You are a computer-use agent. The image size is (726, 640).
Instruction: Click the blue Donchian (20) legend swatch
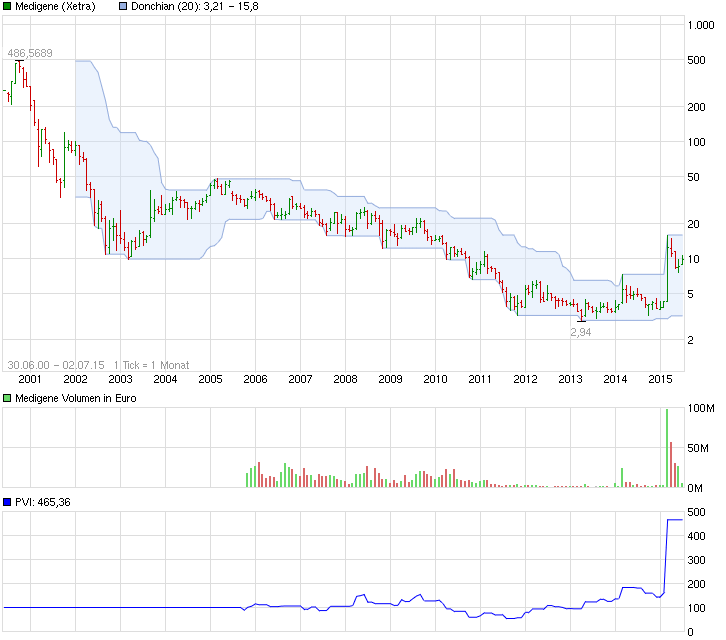(124, 7)
